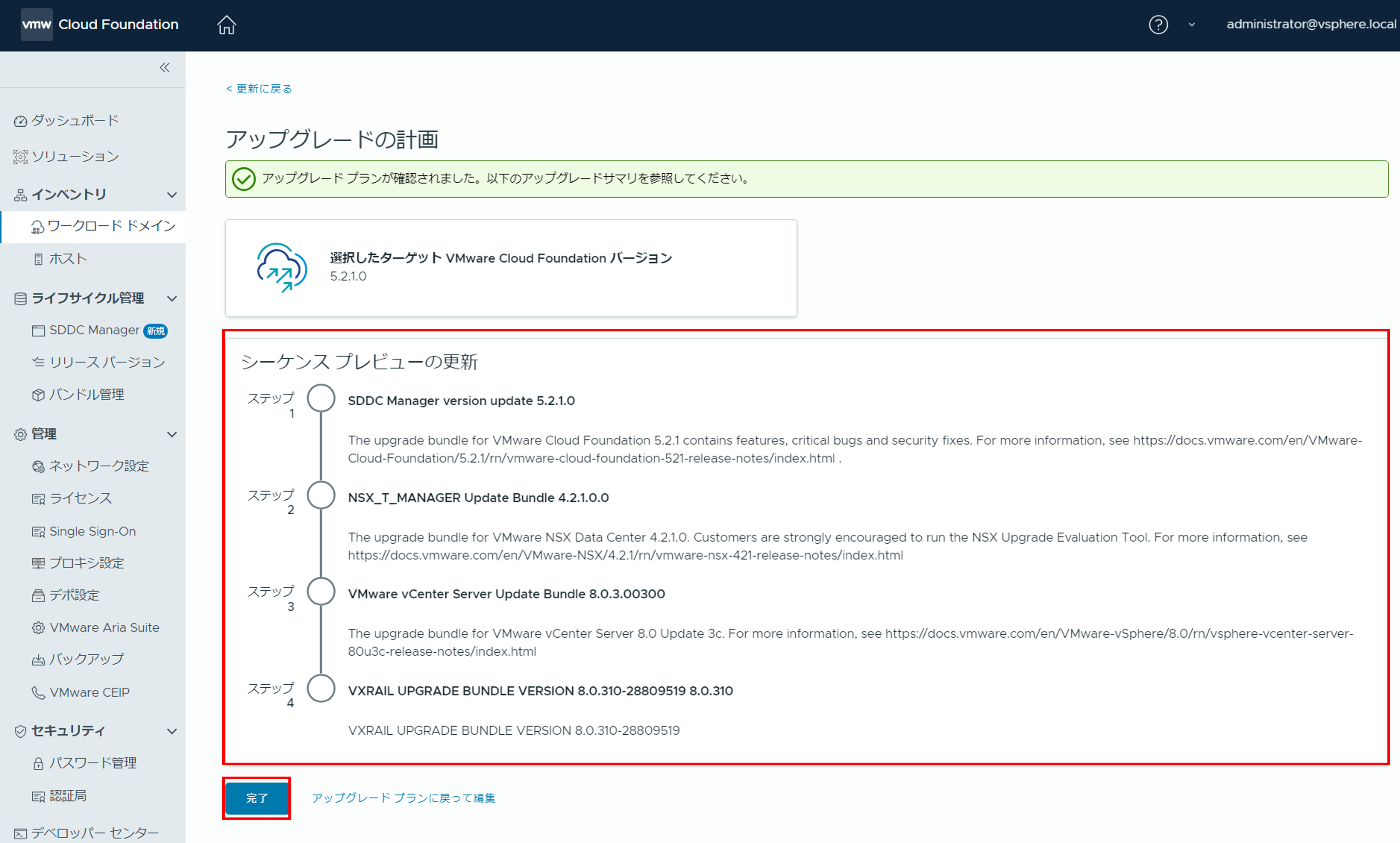Click the バンドル管理 box icon
1400x843 pixels.
[38, 395]
